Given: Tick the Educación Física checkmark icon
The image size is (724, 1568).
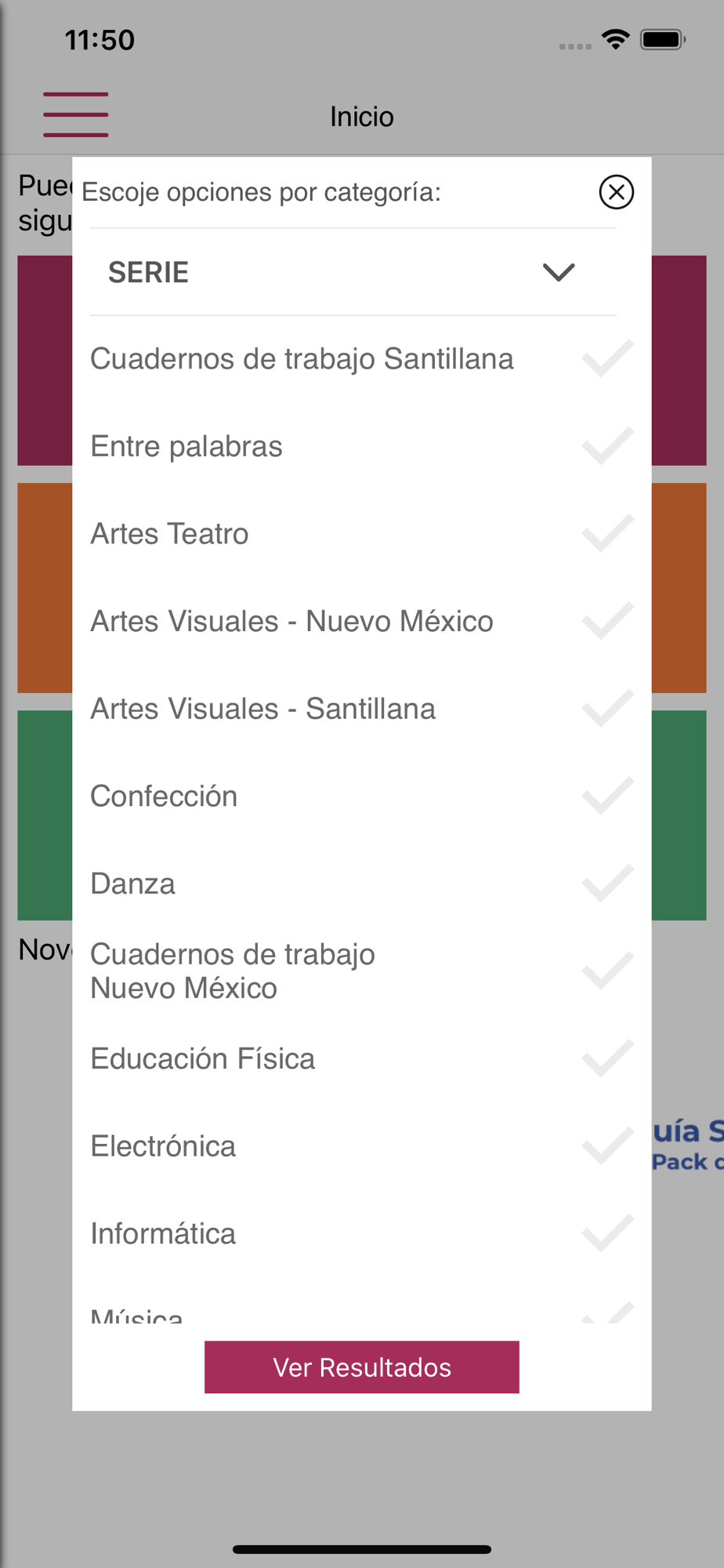Looking at the screenshot, I should tap(608, 1058).
